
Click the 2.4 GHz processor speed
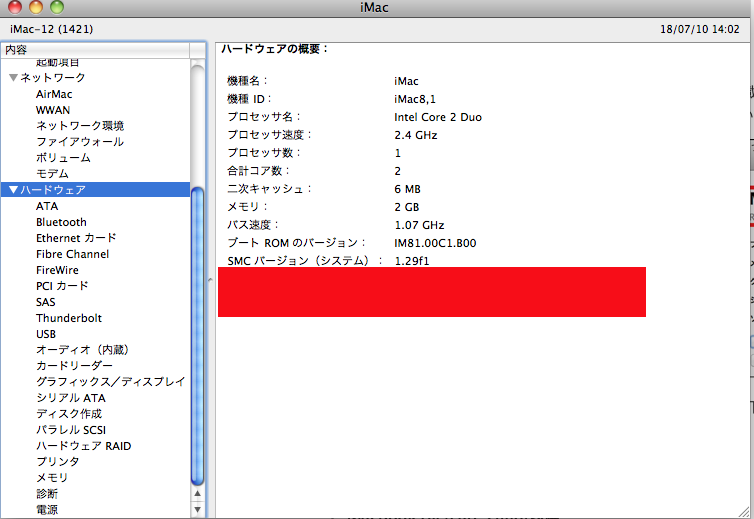click(x=415, y=135)
